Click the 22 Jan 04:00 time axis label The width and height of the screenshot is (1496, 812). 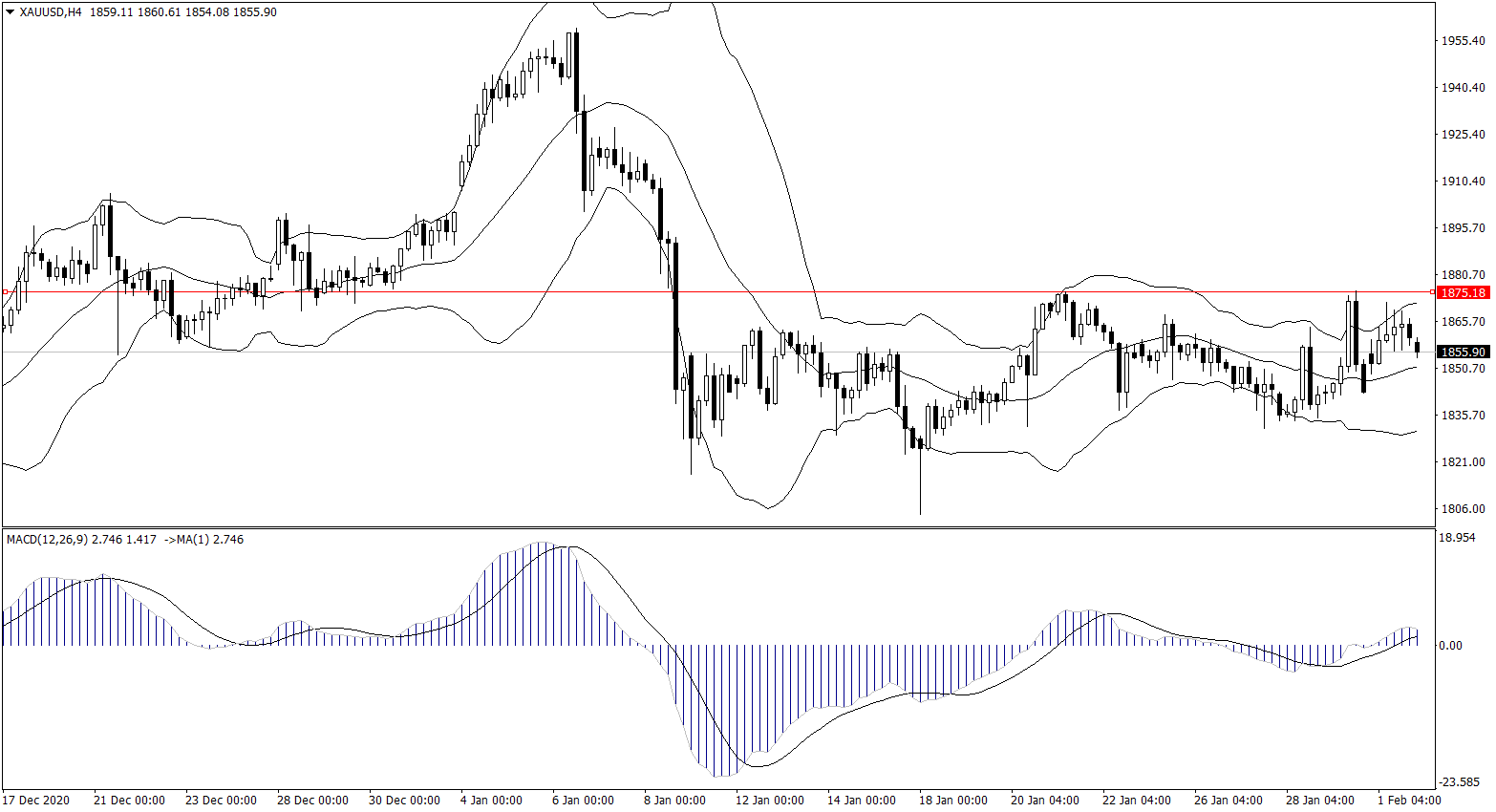[1137, 801]
